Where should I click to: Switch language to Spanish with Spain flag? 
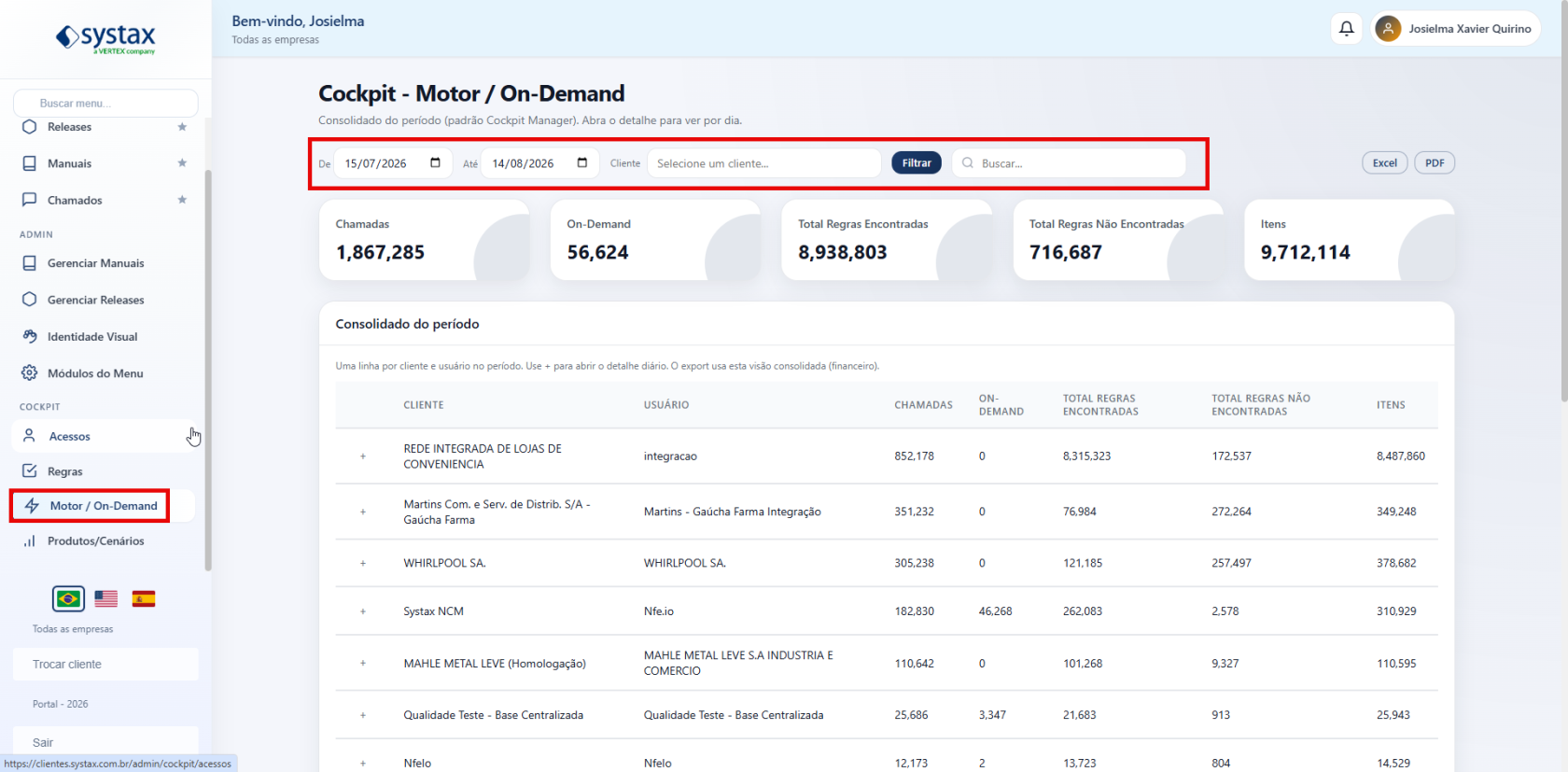pyautogui.click(x=144, y=598)
